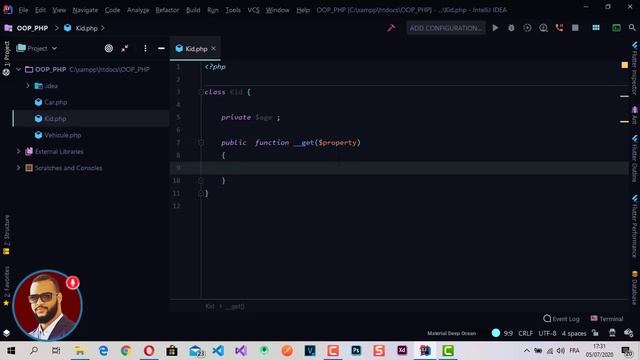
Task: Expand the .idea folder
Action: [28, 86]
